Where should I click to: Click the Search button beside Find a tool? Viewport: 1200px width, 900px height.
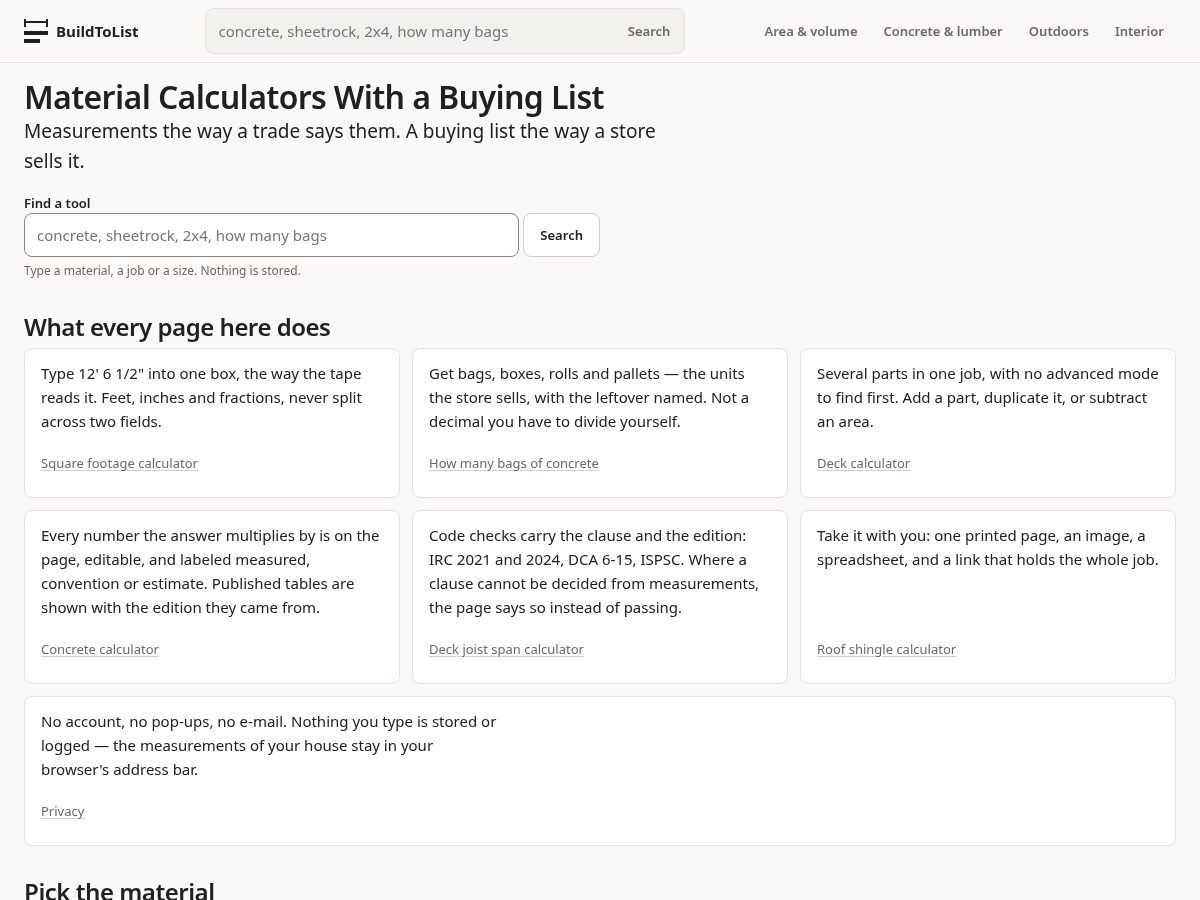point(561,235)
